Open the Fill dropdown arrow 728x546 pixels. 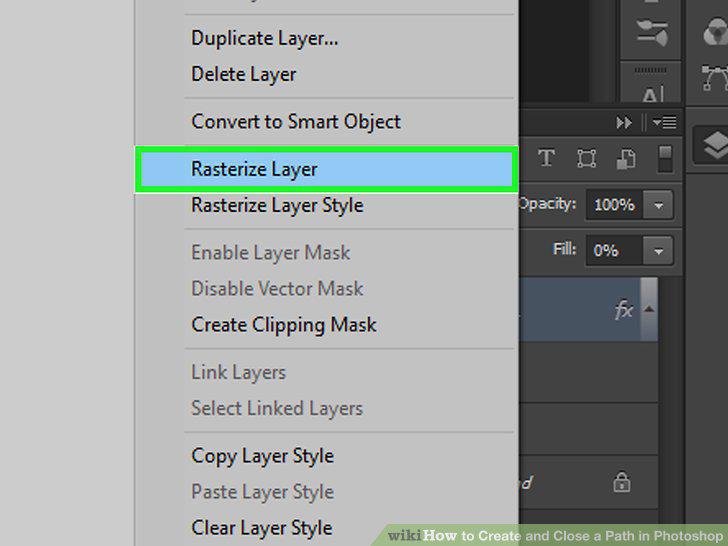(658, 251)
